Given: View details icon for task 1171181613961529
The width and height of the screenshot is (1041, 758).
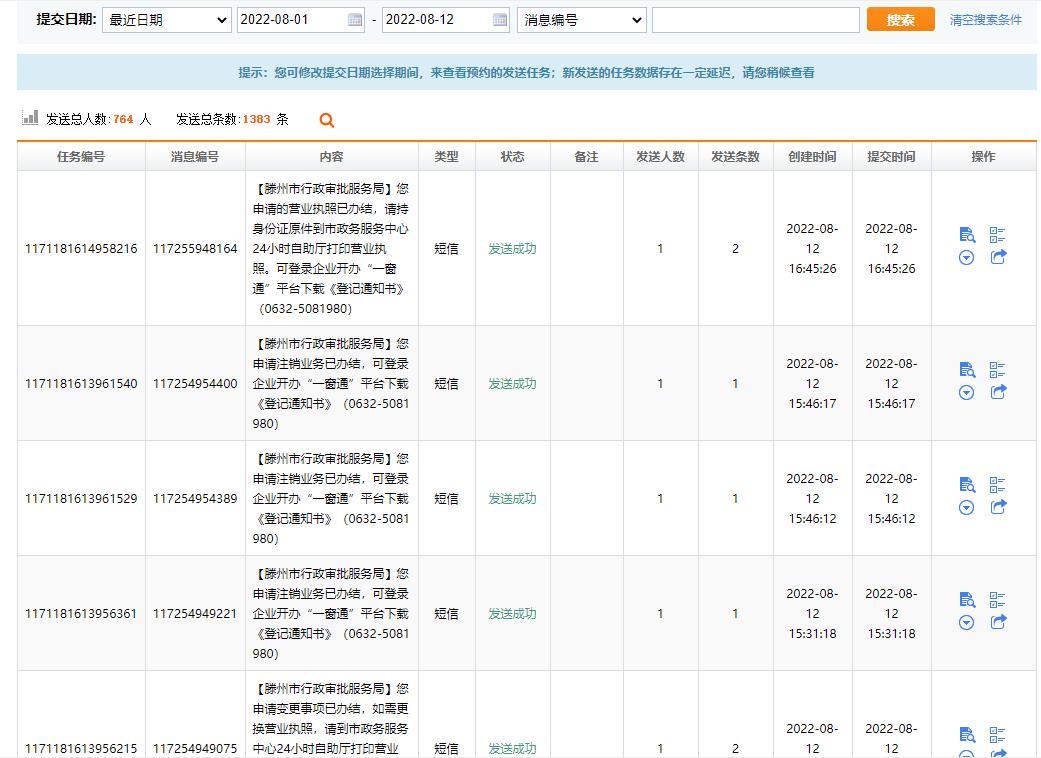Looking at the screenshot, I should point(967,485).
